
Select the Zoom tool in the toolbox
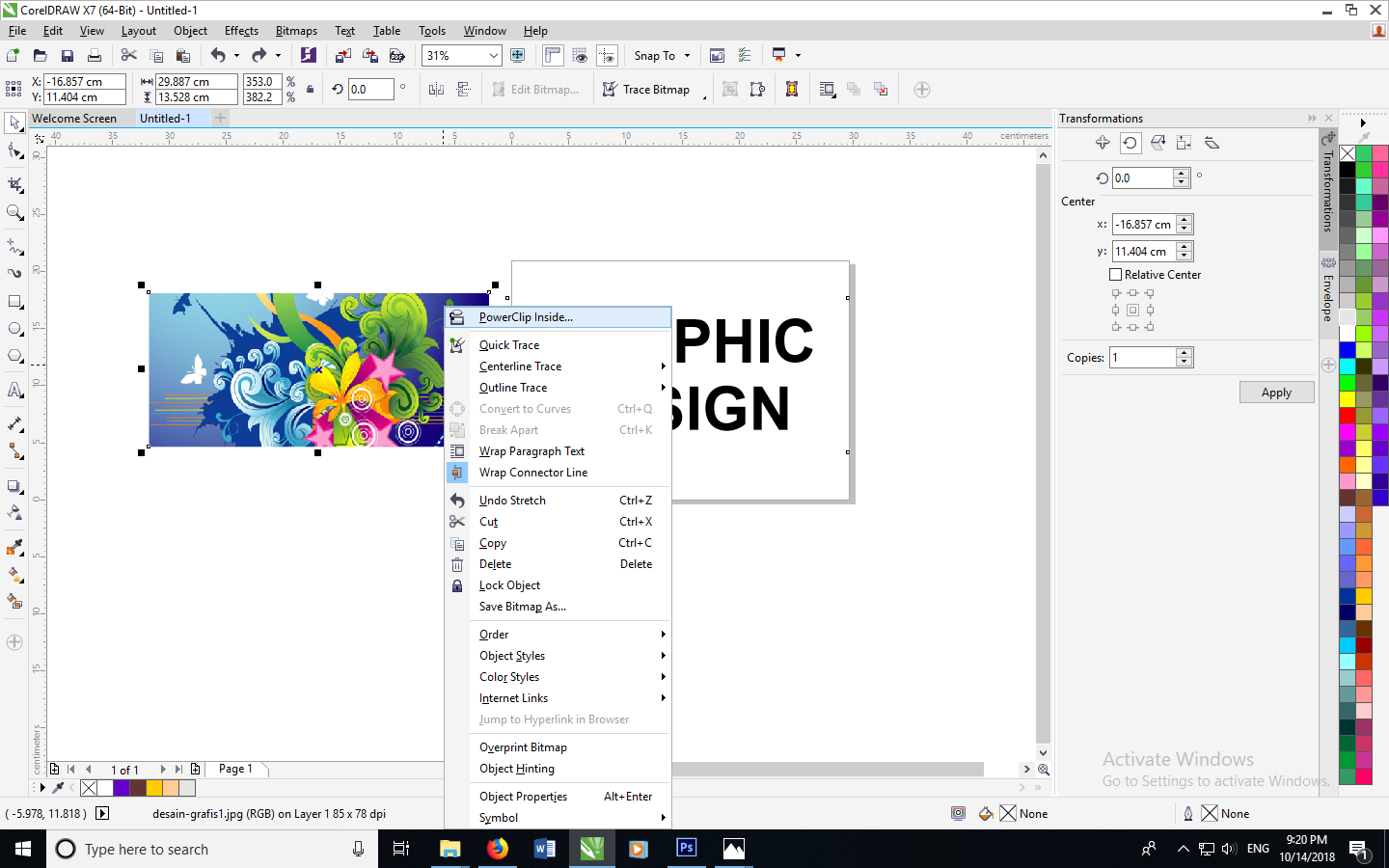[x=14, y=212]
